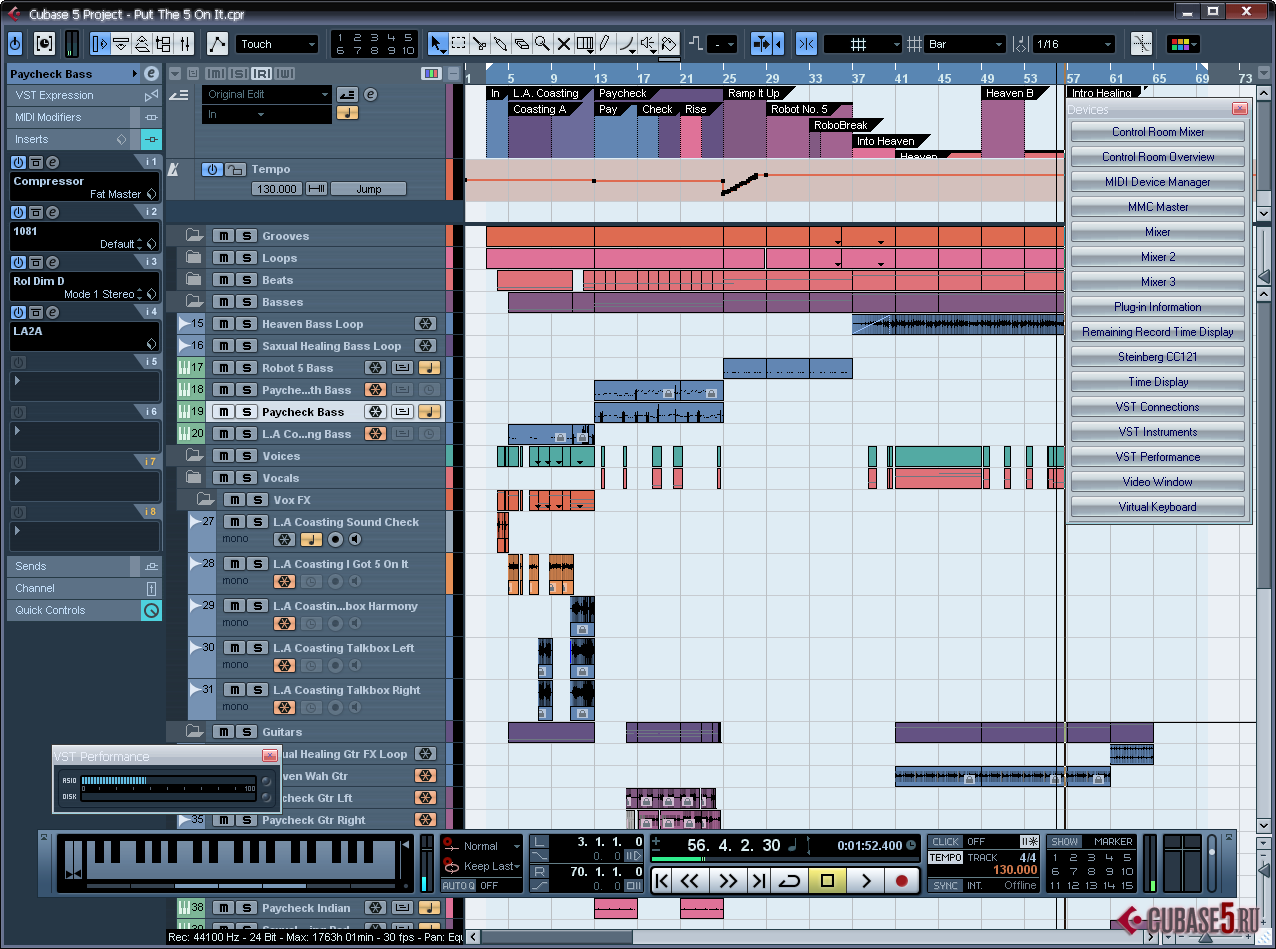Open Control Room Mixer from Devices
Viewport: 1276px width, 949px height.
[1158, 132]
